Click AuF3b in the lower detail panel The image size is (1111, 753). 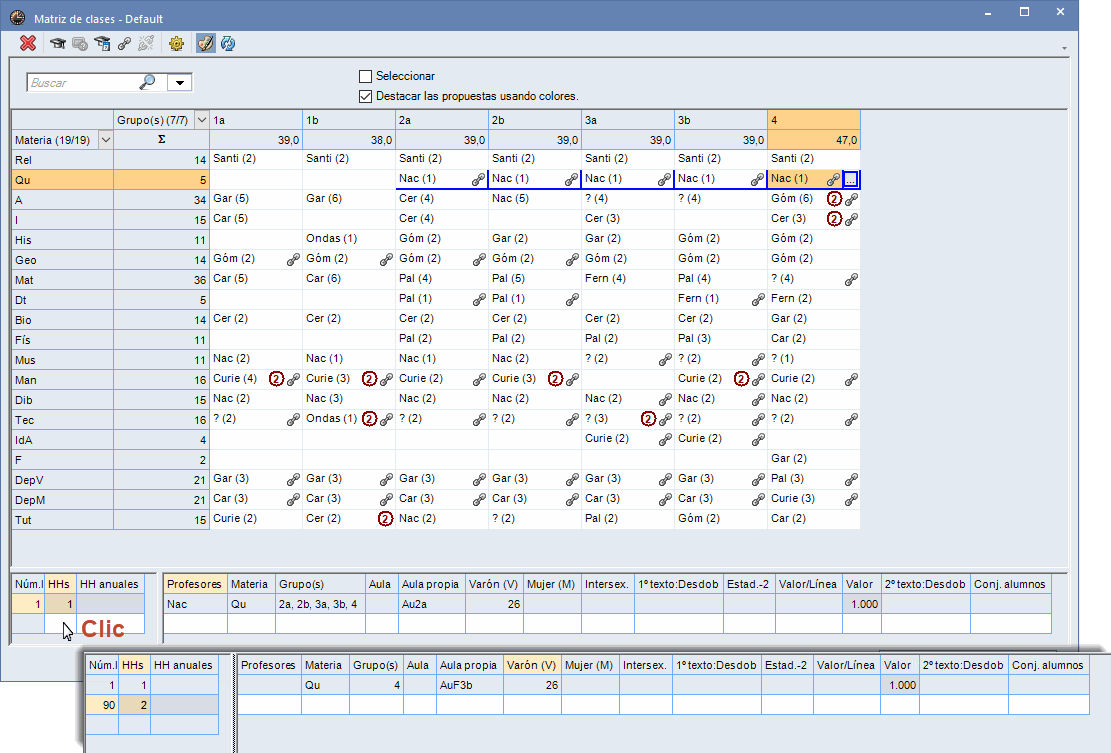[x=468, y=685]
